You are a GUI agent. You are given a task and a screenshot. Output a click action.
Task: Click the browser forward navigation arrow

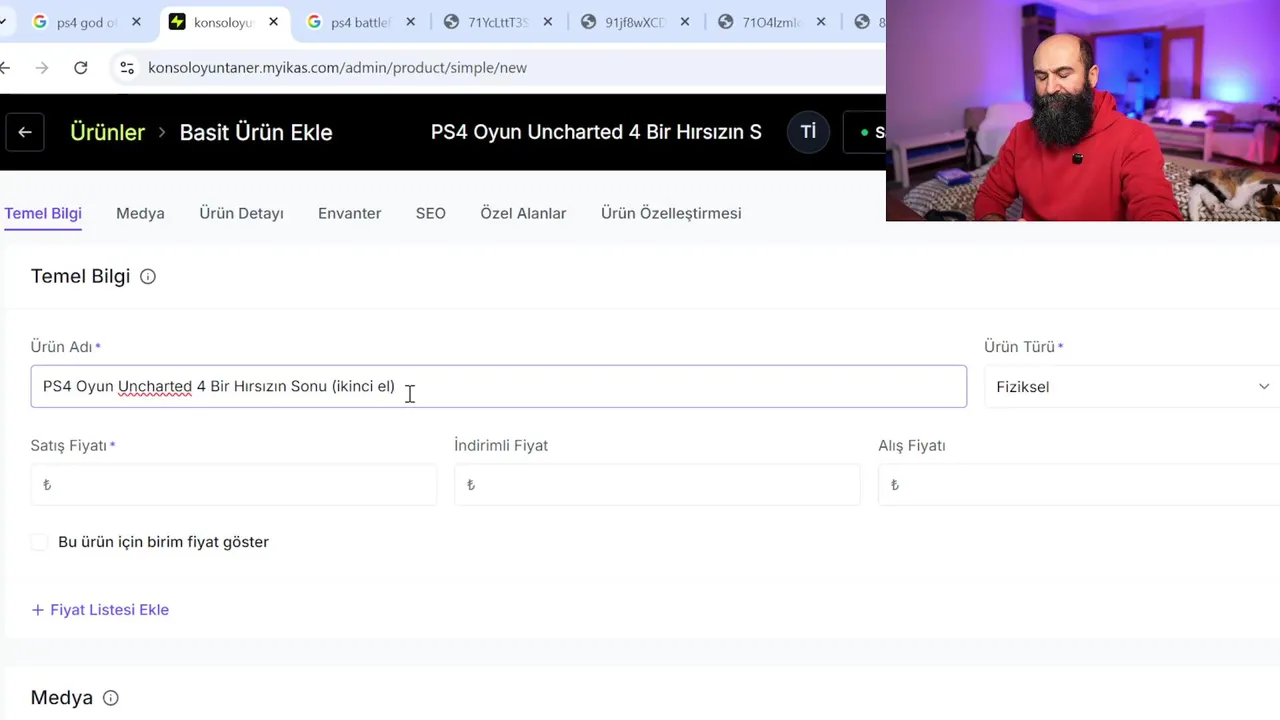coord(41,68)
